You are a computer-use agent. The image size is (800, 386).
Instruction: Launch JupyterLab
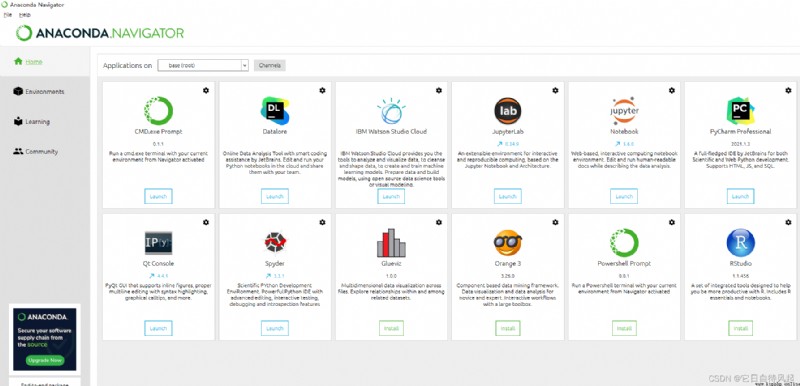point(508,196)
